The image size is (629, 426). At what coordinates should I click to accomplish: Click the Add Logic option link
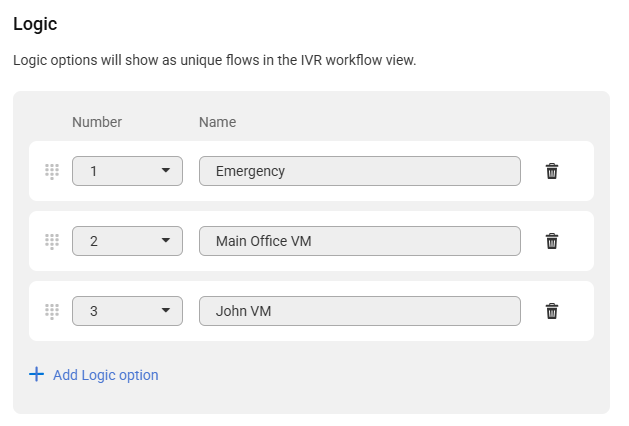[x=105, y=375]
